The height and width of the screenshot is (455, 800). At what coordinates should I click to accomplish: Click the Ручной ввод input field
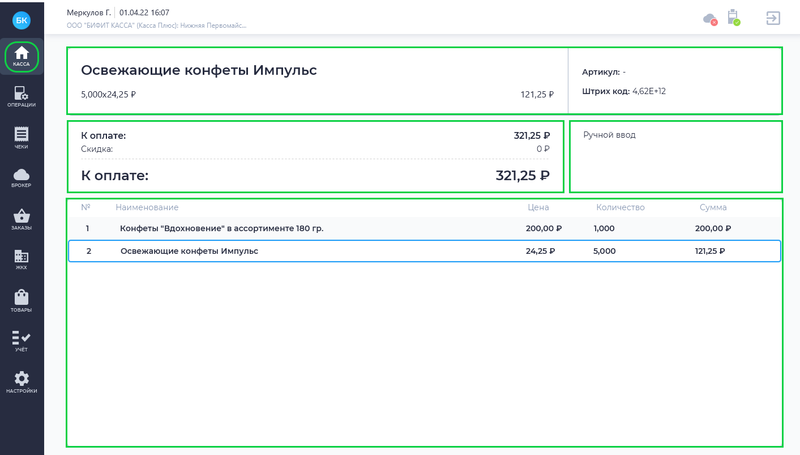click(x=675, y=157)
